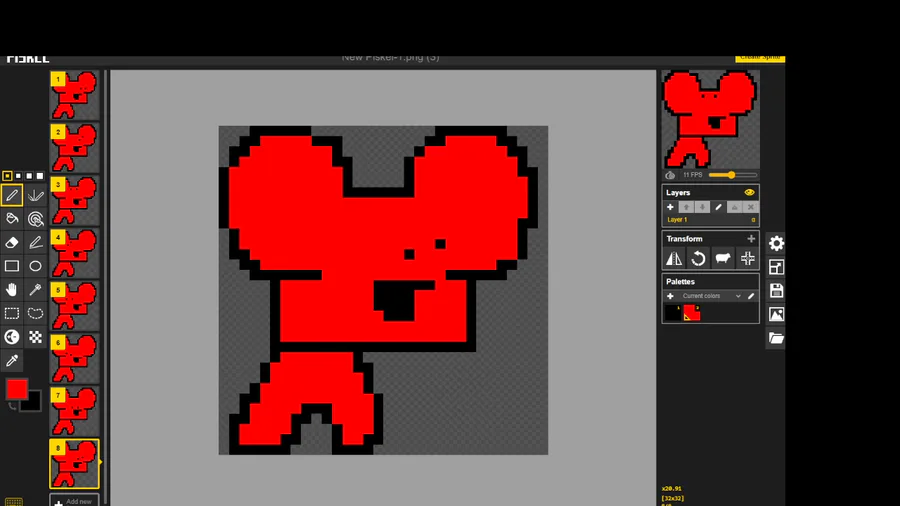
Task: Click the Clone sheep transform icon
Action: point(723,259)
